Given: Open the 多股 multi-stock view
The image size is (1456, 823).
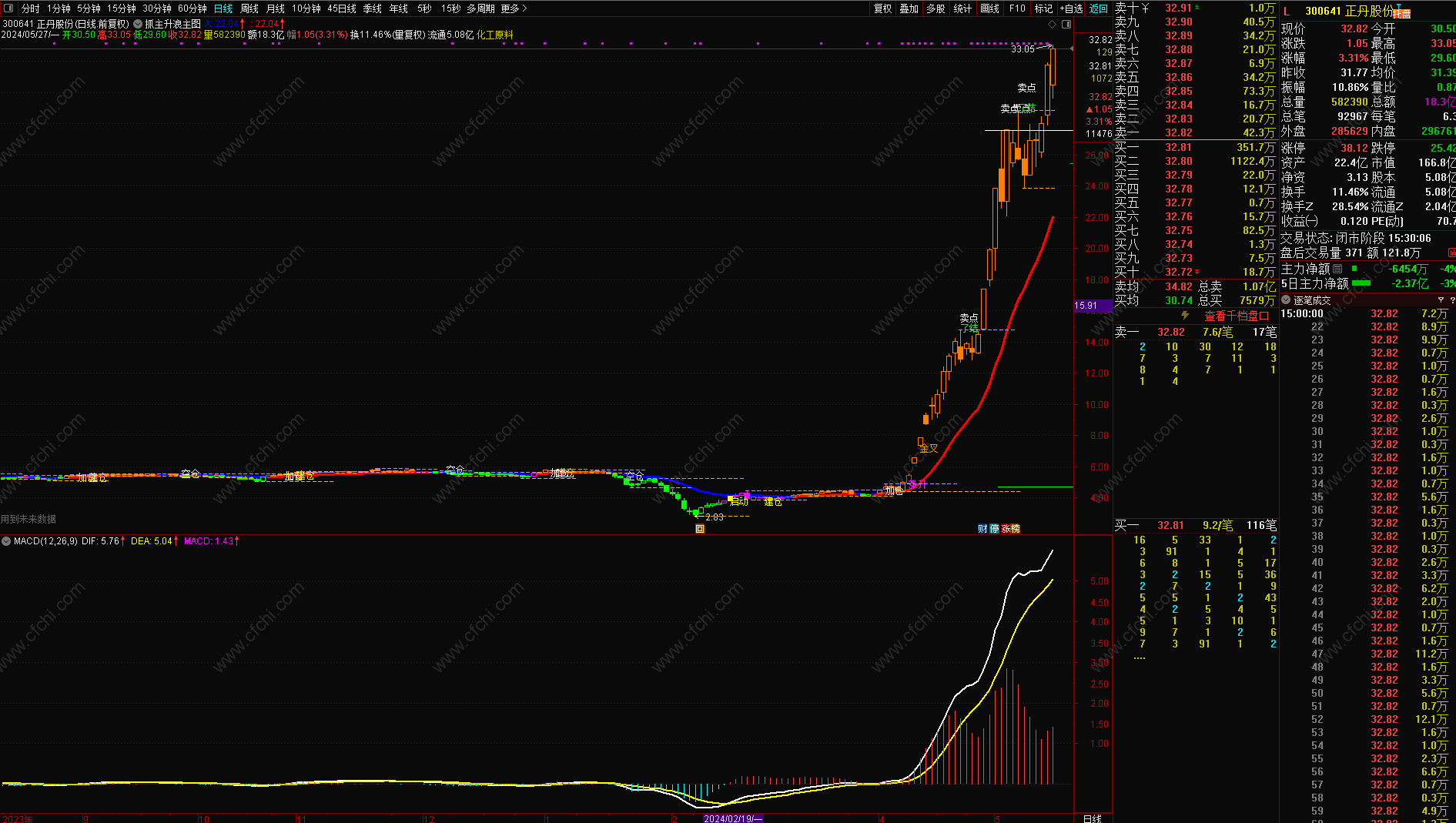Looking at the screenshot, I should pos(936,8).
